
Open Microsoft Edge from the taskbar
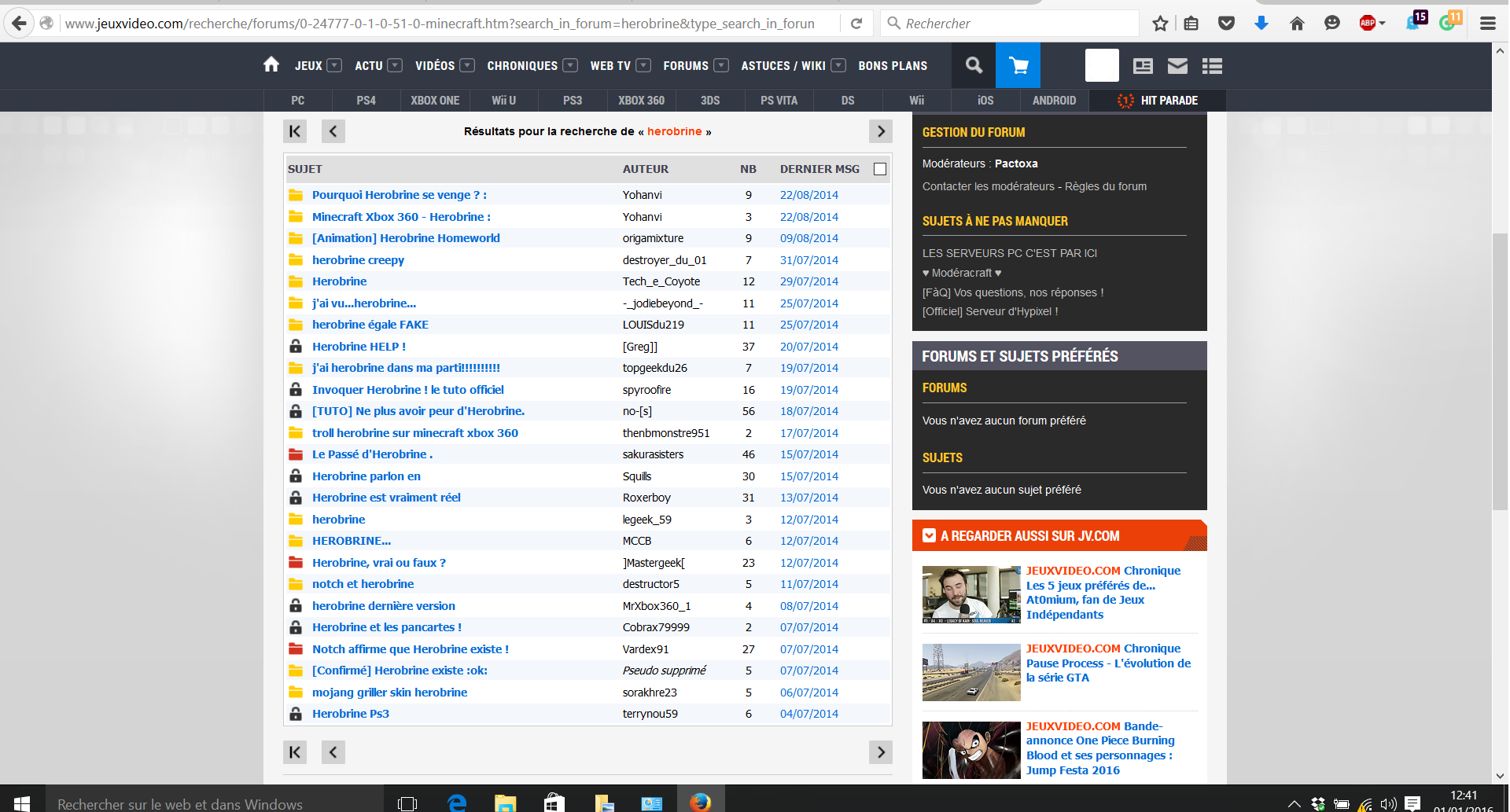coord(457,802)
